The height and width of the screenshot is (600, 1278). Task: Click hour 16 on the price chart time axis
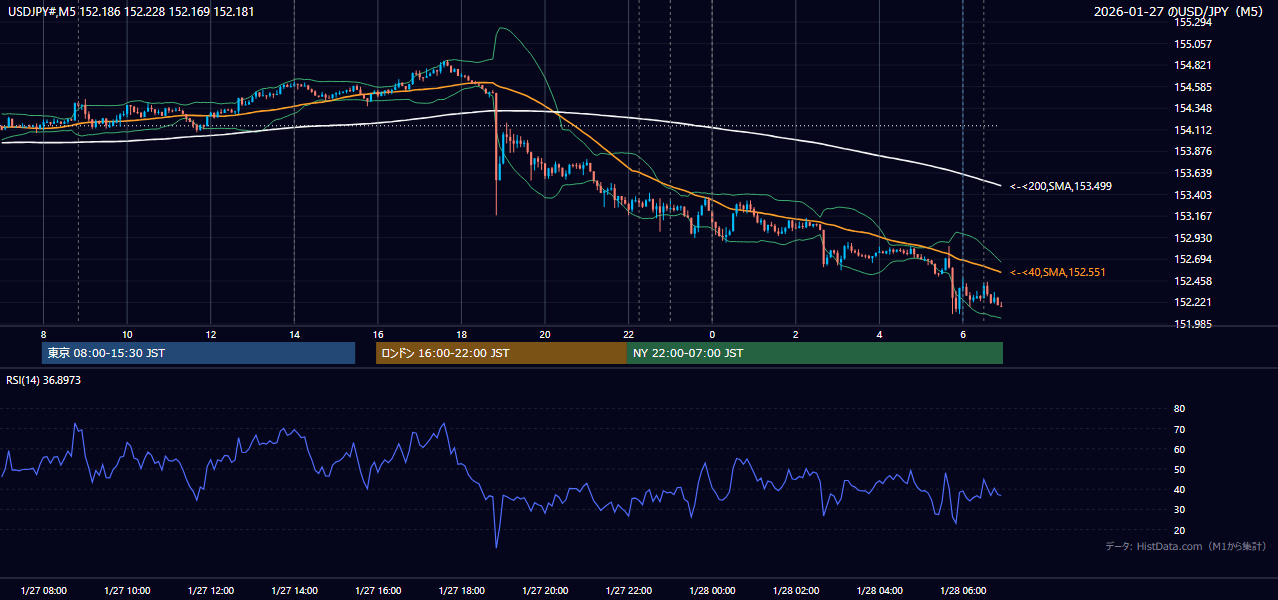[378, 334]
